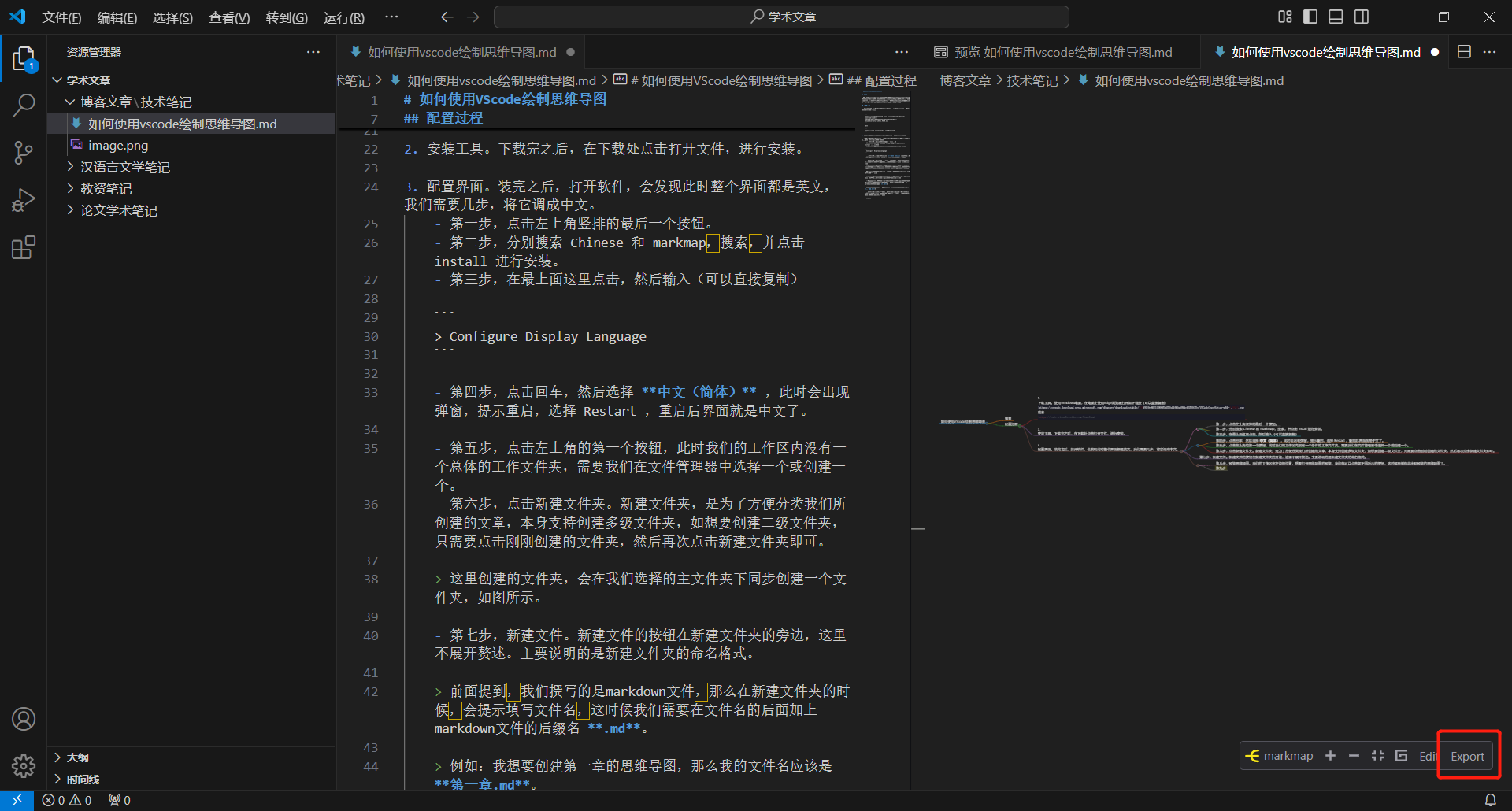Open the overflow menu after 运行(R)
This screenshot has width=1512, height=811.
[391, 17]
